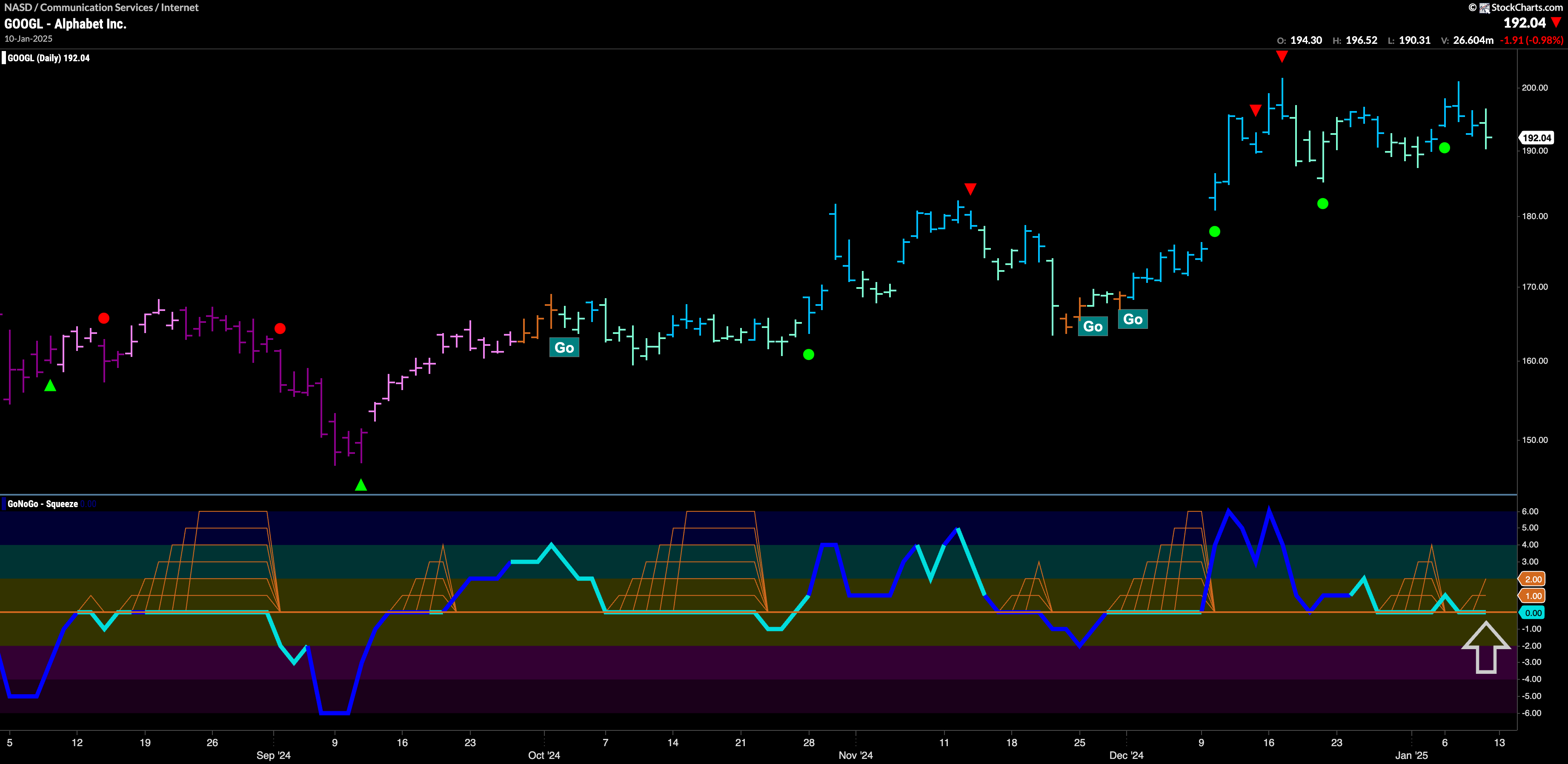Click the GoNoGo - Squeeze panel label
The image size is (1568, 764).
pos(43,504)
